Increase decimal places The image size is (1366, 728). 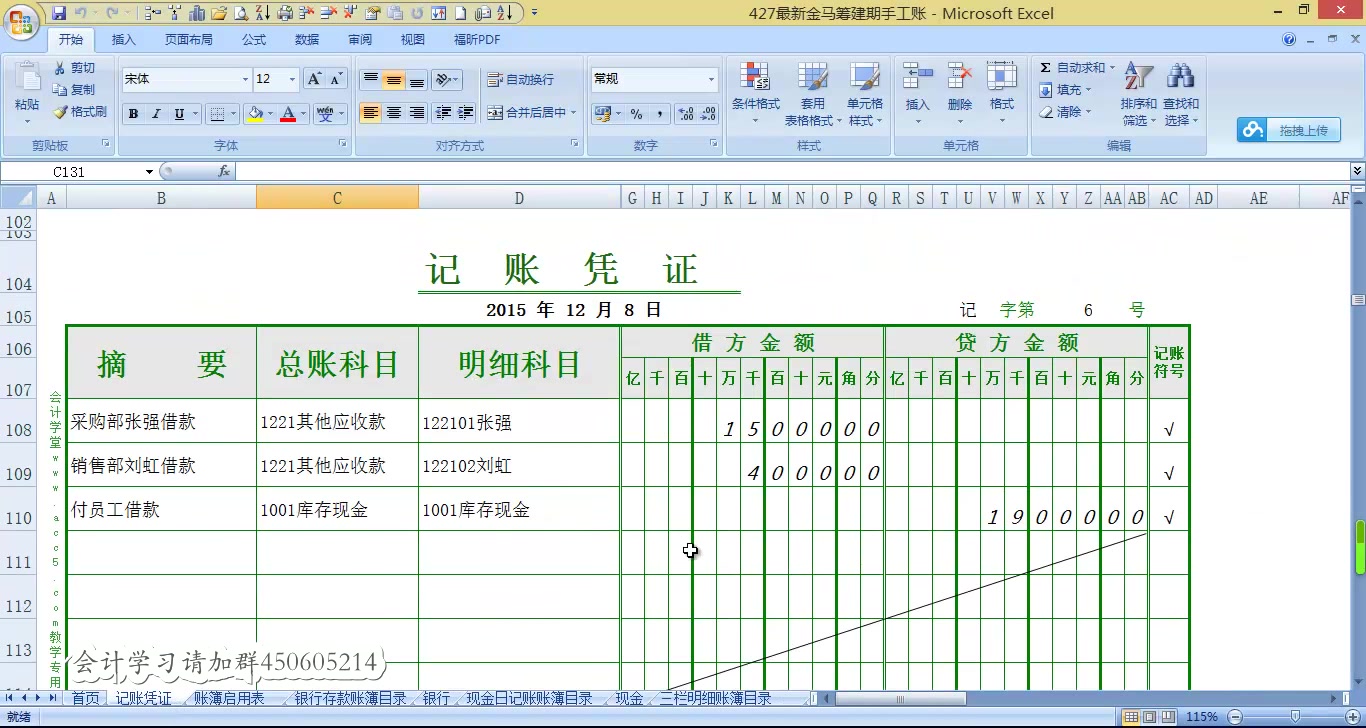[x=685, y=114]
